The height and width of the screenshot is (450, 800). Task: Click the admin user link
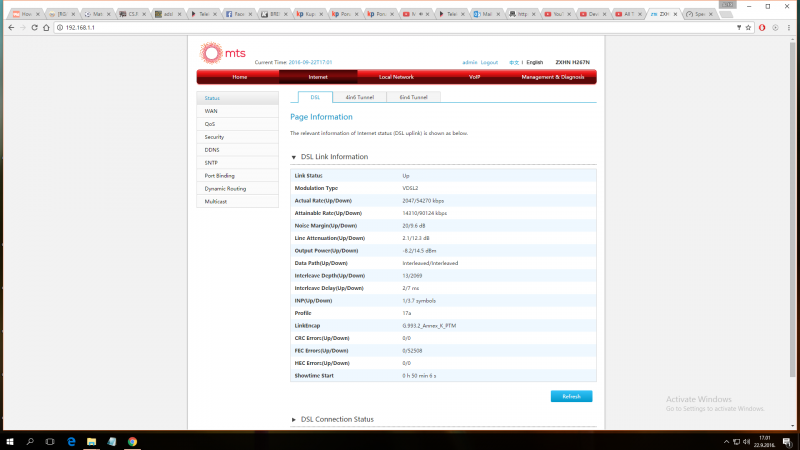469,62
